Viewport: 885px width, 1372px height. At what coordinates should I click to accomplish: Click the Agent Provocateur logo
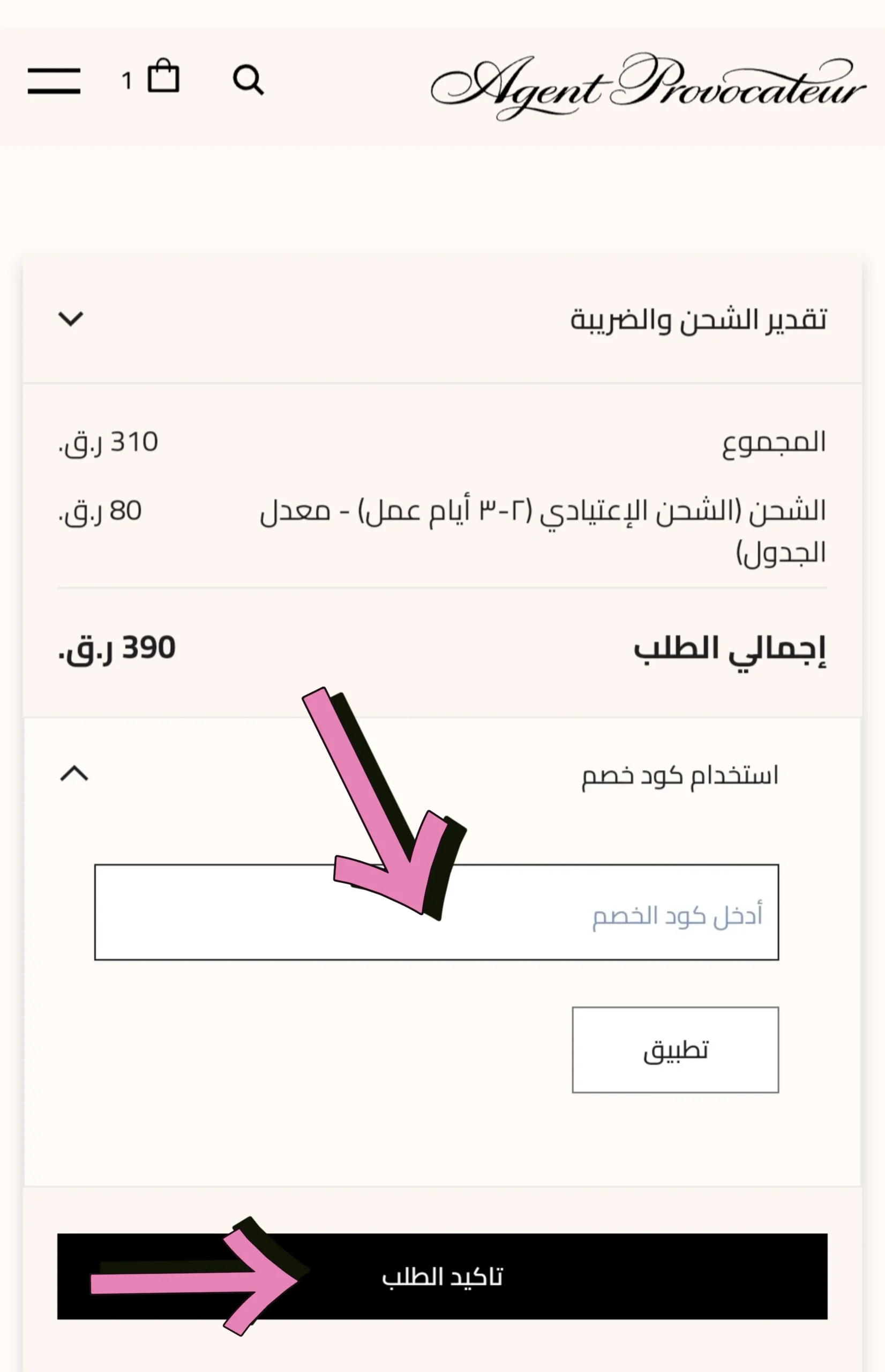[x=648, y=86]
